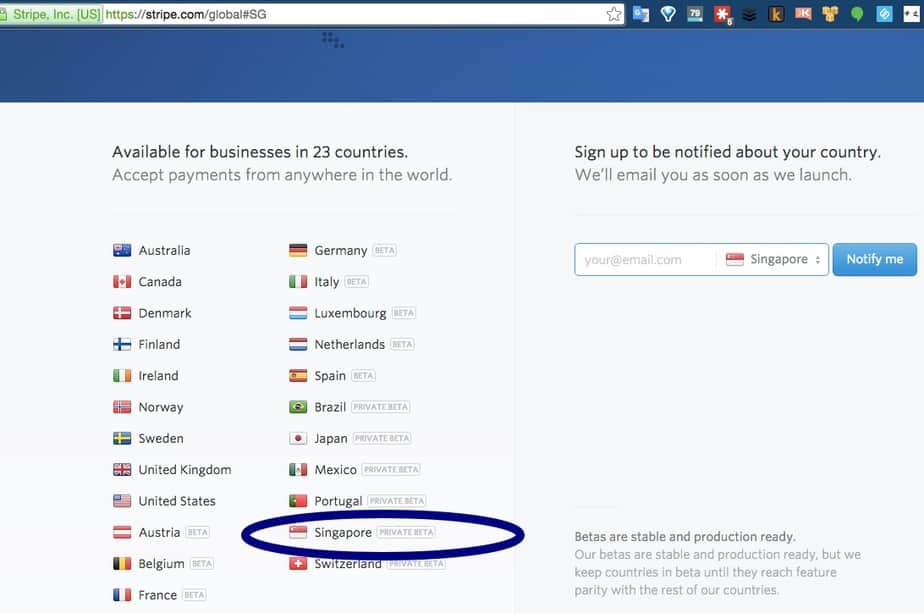This screenshot has height=613, width=924.
Task: Click the Brazil flag icon
Action: [x=298, y=407]
